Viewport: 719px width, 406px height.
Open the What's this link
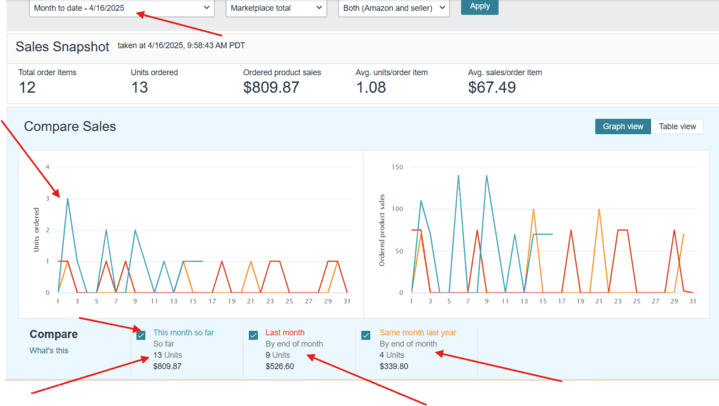(49, 350)
